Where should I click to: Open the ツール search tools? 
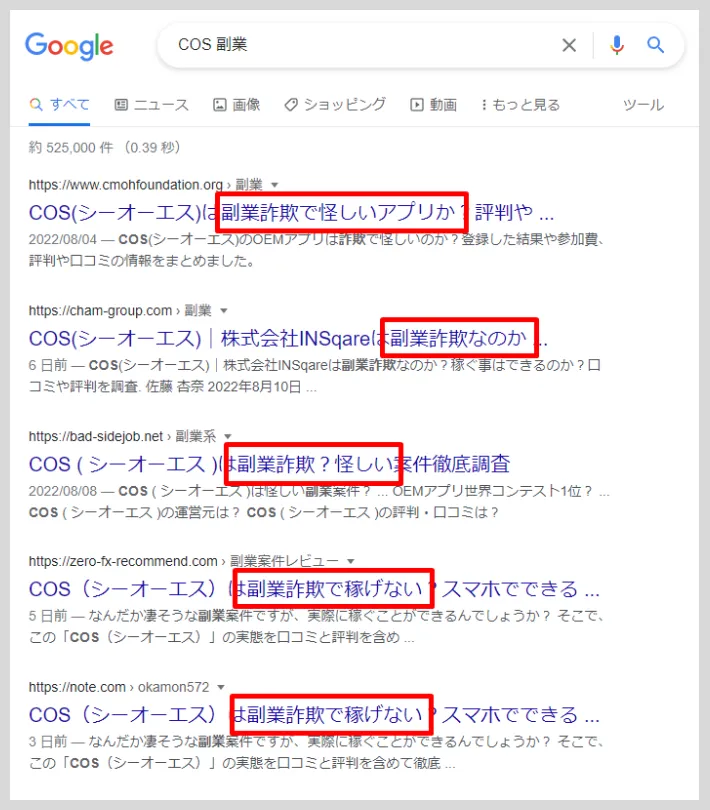point(643,105)
